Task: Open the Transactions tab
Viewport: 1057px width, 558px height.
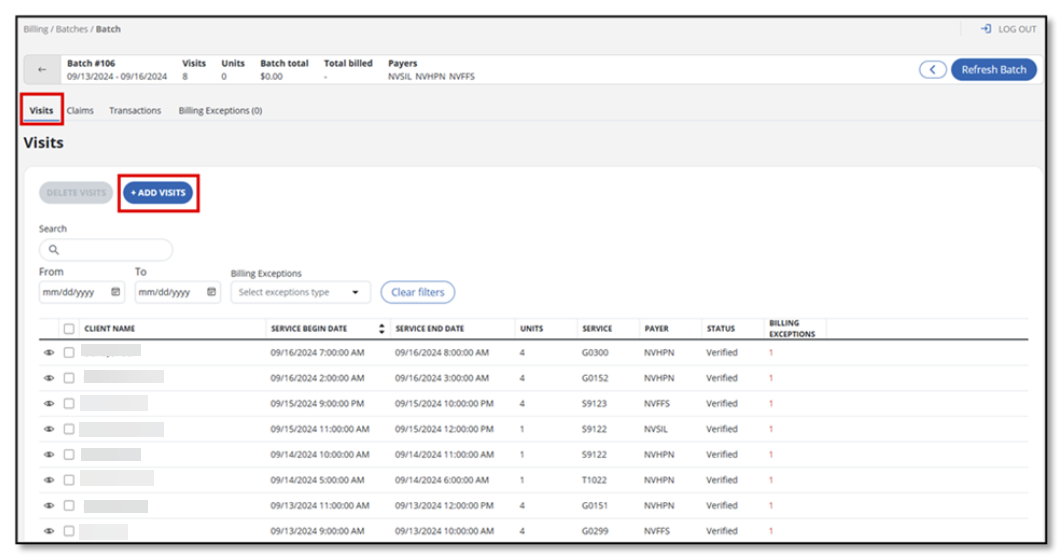Action: click(x=135, y=111)
